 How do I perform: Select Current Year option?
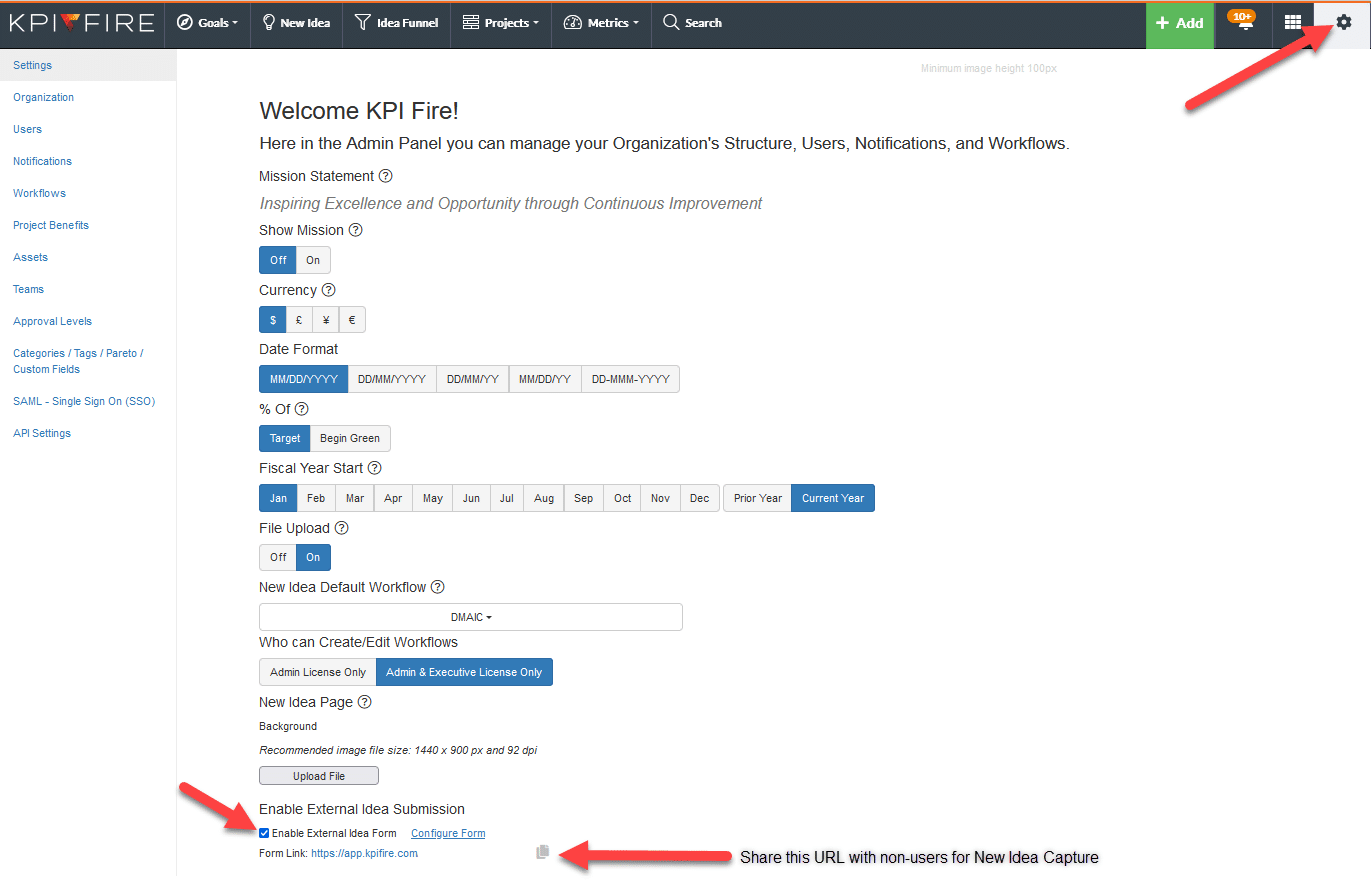[x=833, y=498]
